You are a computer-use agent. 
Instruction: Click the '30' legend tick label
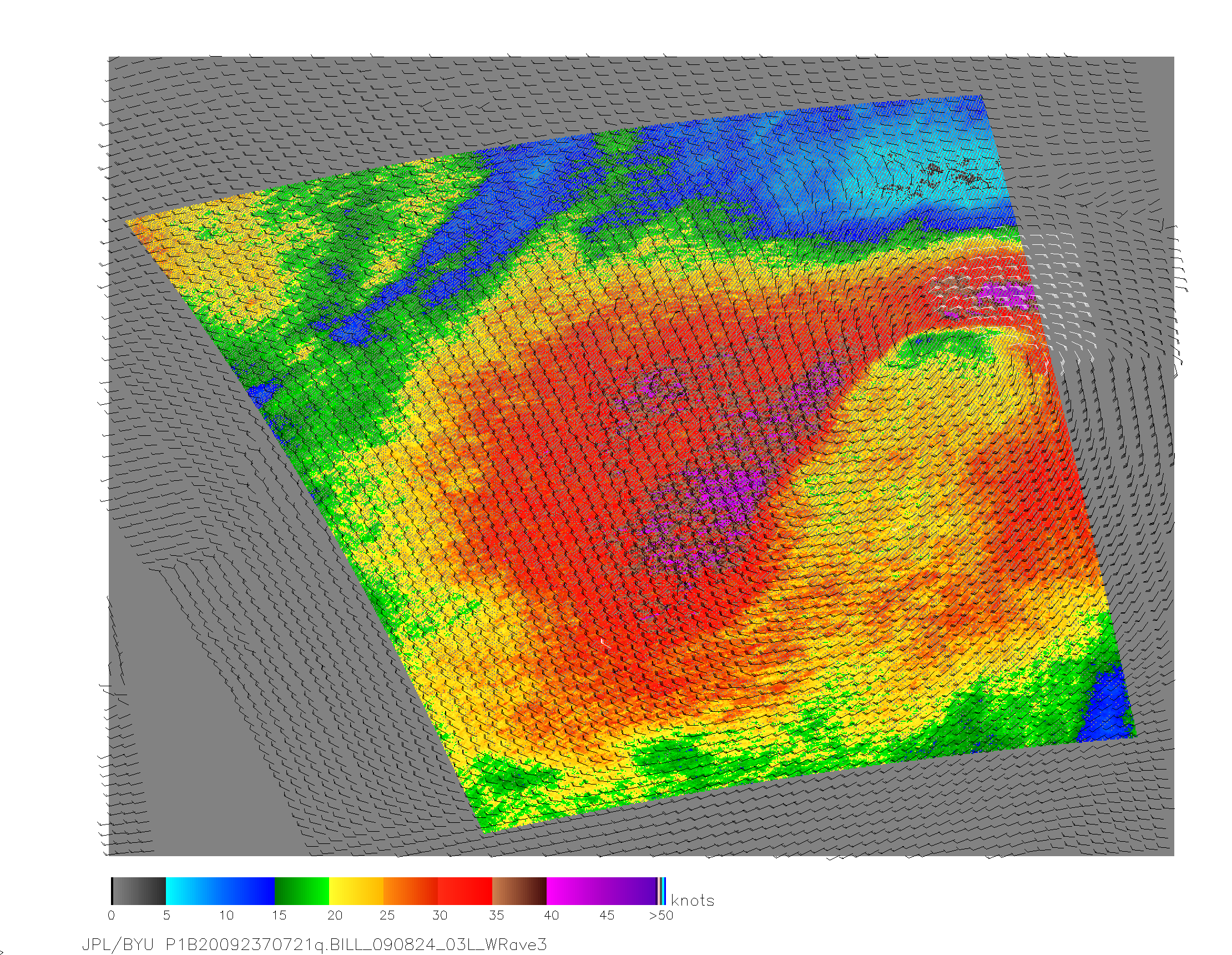[440, 916]
